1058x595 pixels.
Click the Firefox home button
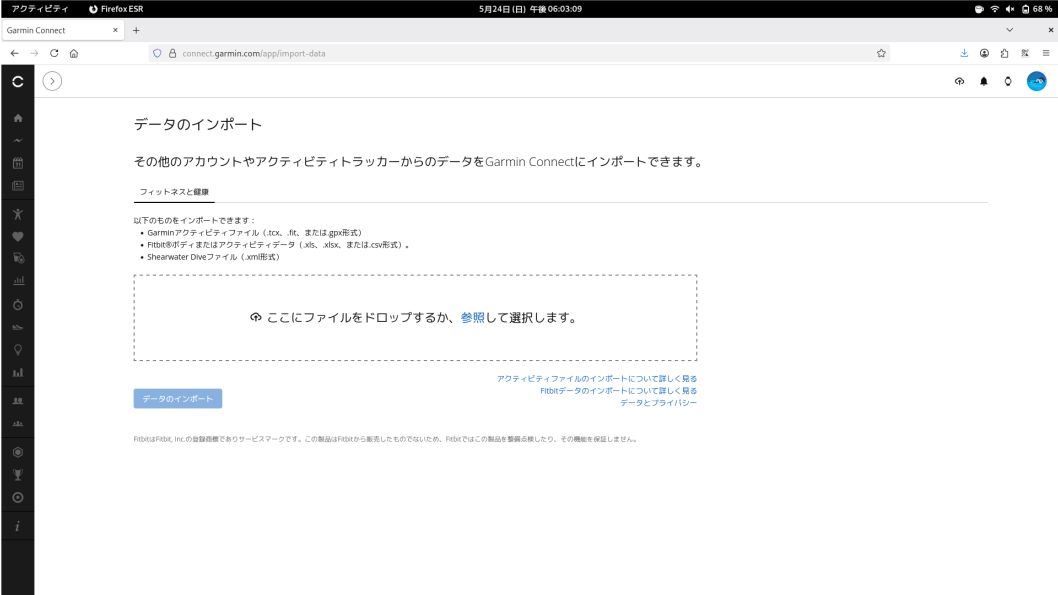coord(74,53)
